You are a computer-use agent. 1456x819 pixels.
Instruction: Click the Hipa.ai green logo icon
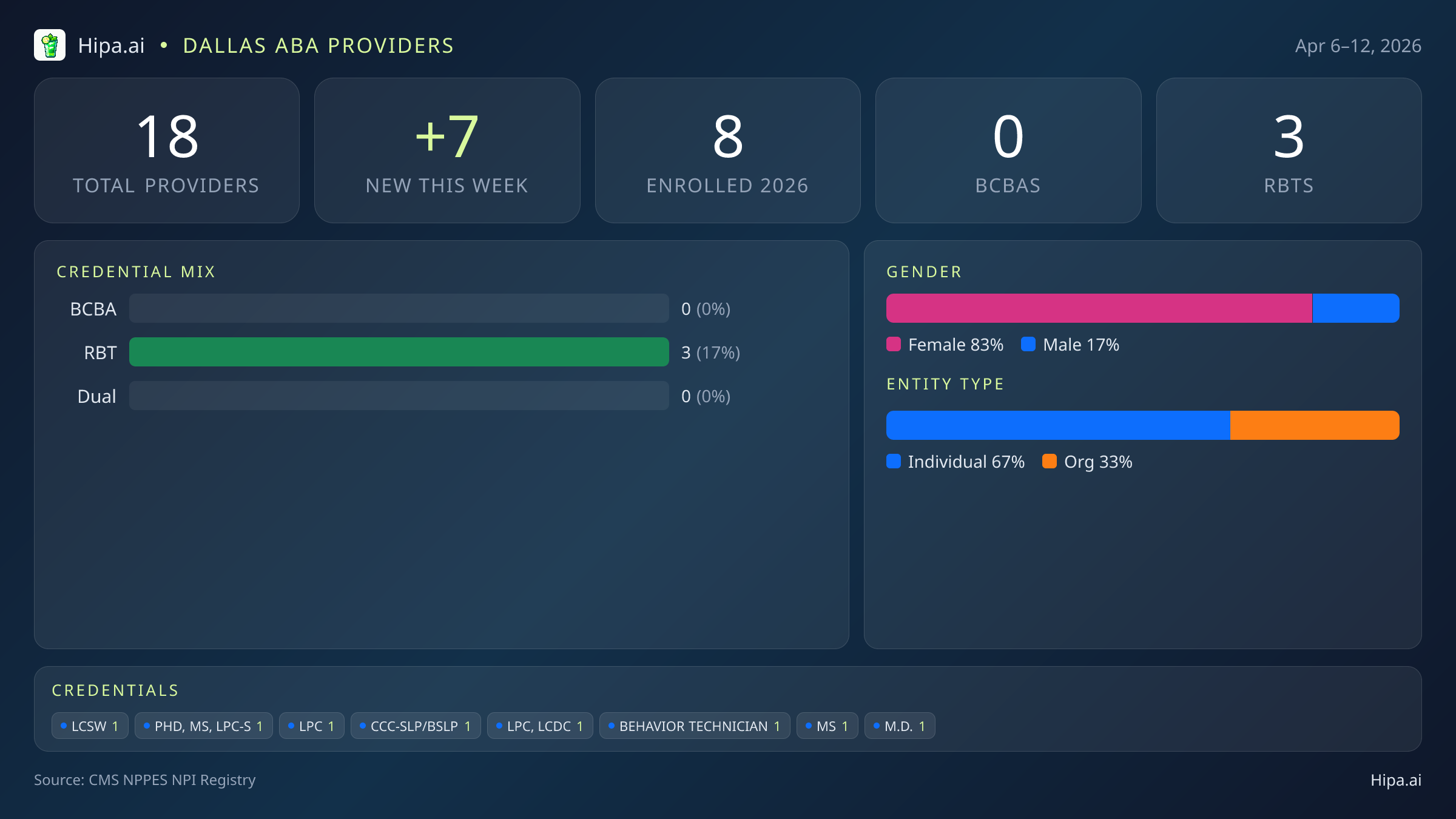click(x=50, y=45)
